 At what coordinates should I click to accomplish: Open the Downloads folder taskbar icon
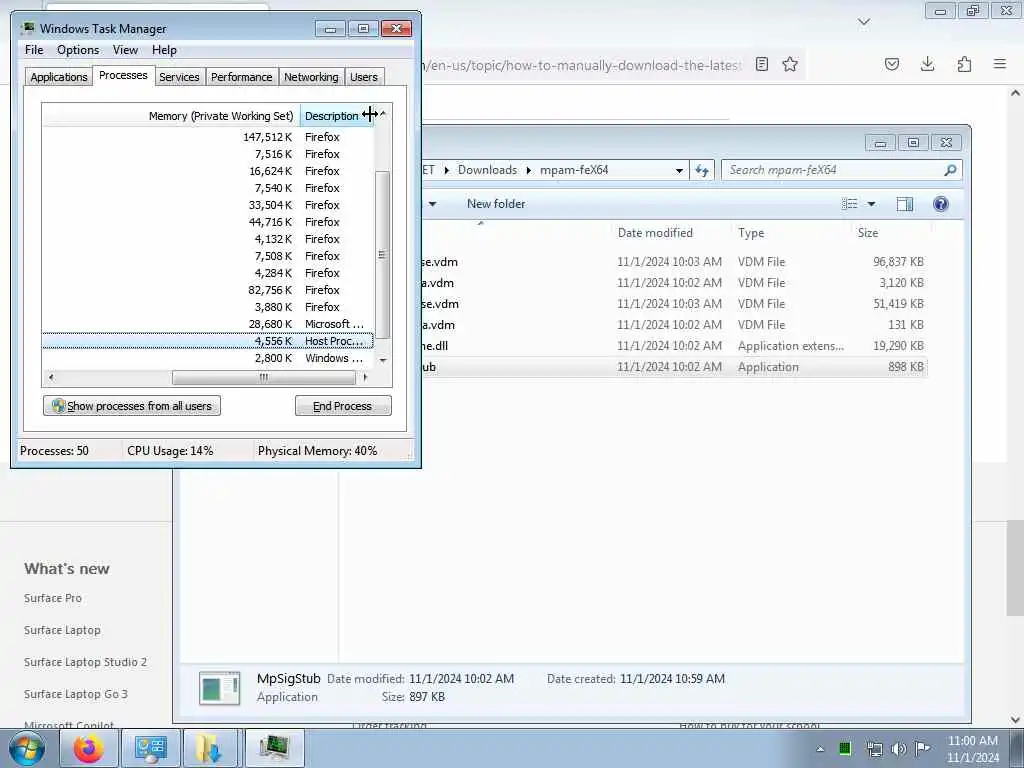click(x=210, y=748)
